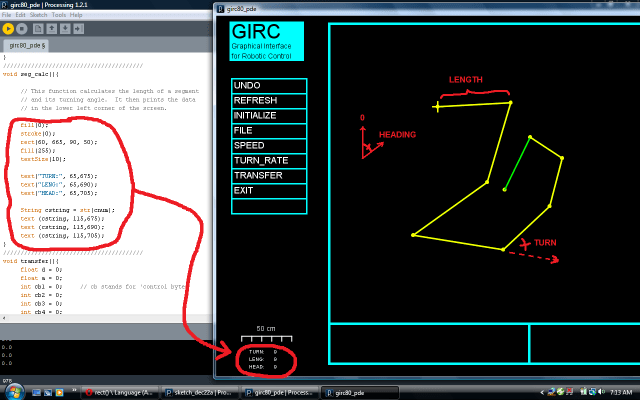Click the 'int cb1 = 0;' code line
Viewport: 640px width, 400px height.
[x=41, y=287]
